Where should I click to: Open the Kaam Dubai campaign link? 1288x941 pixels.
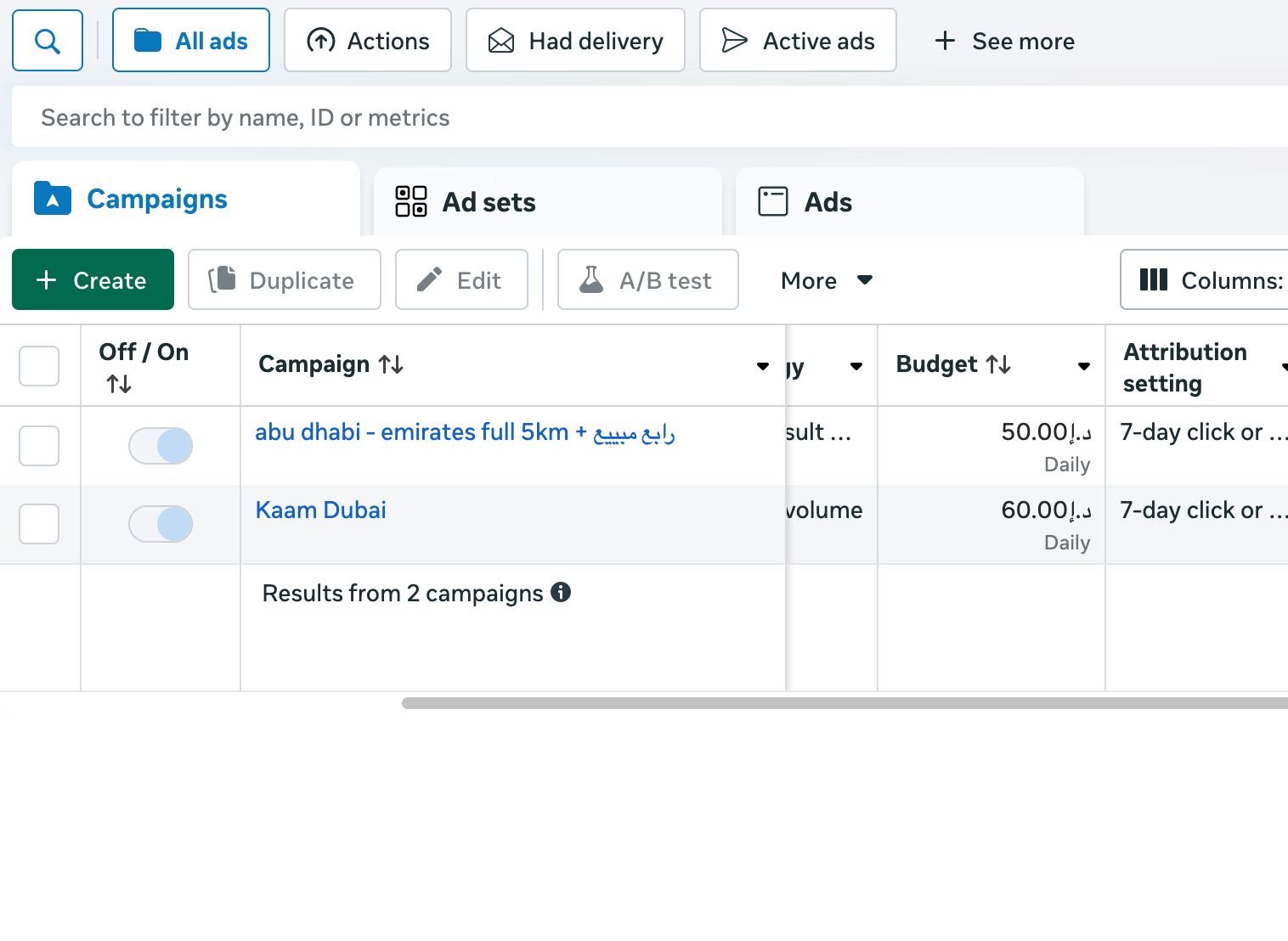320,510
